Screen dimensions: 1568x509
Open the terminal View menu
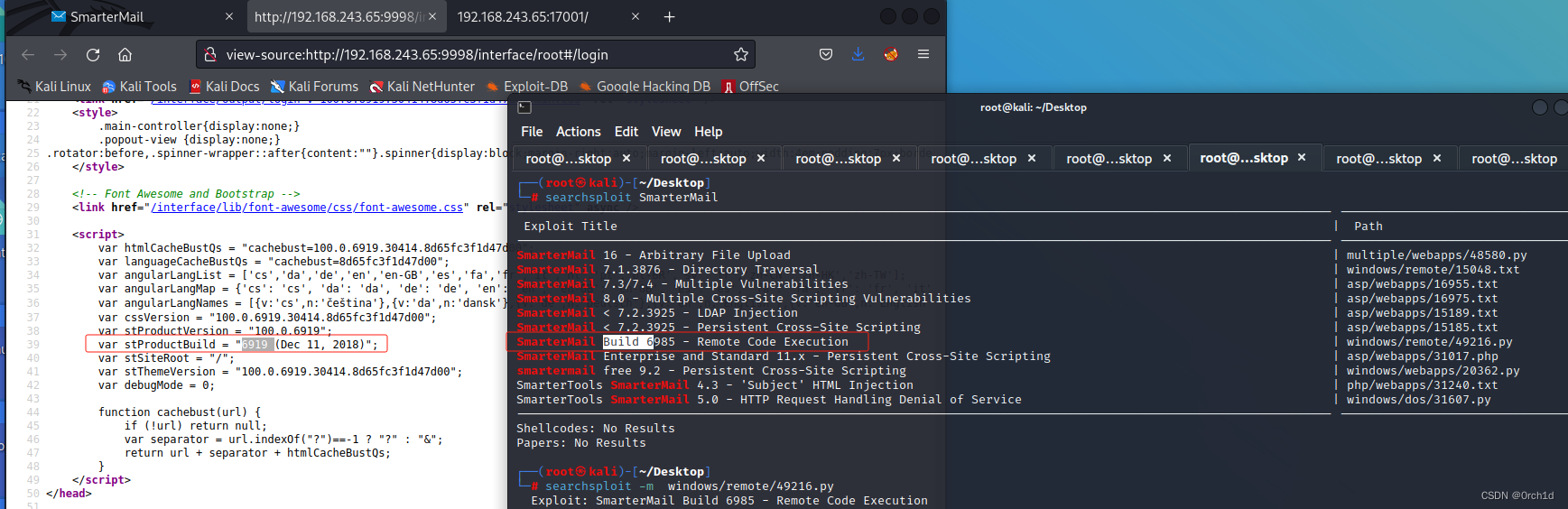(x=666, y=132)
